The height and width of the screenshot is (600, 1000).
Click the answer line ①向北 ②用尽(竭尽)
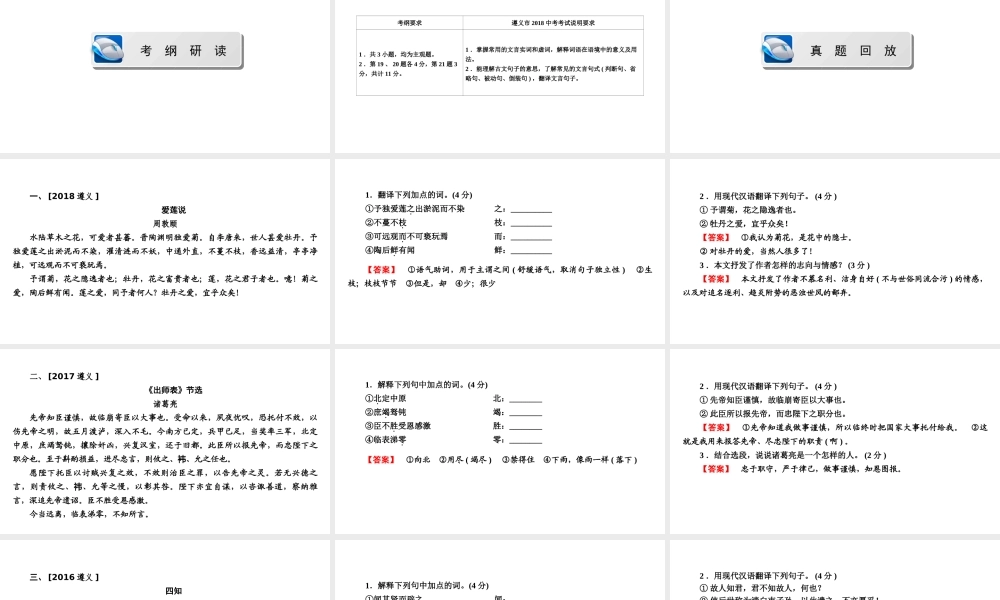point(501,460)
